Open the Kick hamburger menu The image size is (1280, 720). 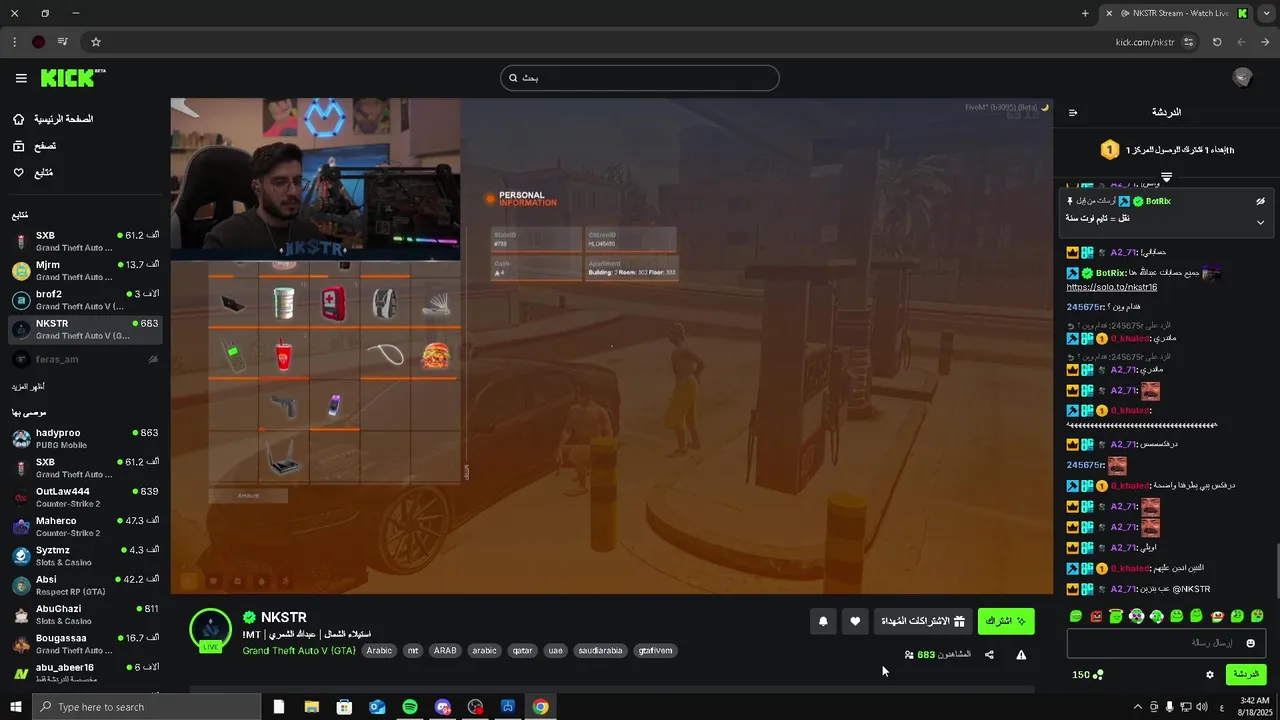point(21,78)
